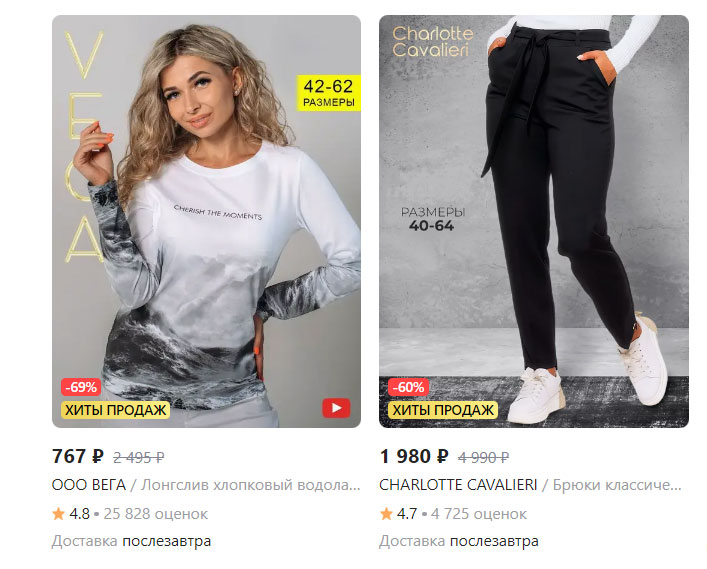
Task: Open the Charlotte Cavalieri black trousers photo
Action: pos(534,221)
